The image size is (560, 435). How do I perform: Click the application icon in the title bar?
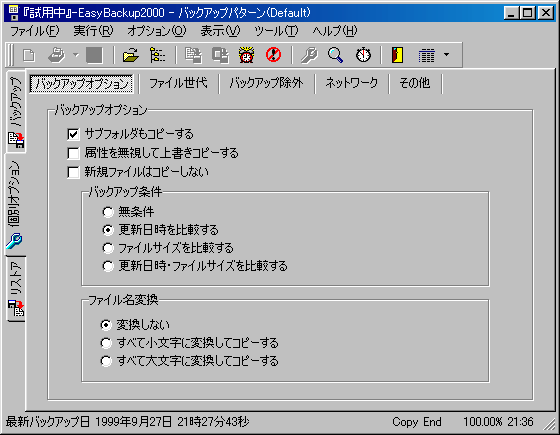13,13
